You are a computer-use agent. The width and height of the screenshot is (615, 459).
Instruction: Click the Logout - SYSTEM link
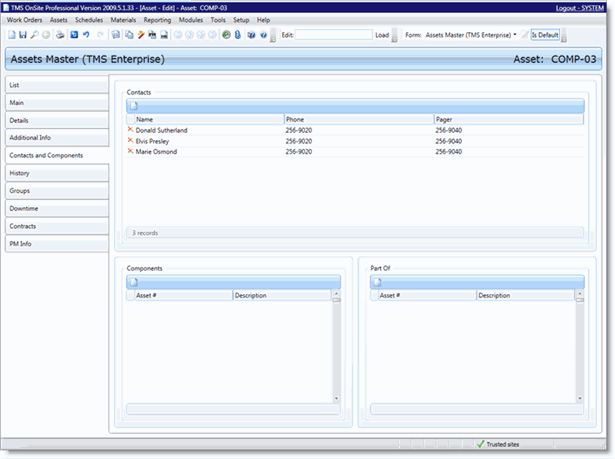pos(580,8)
